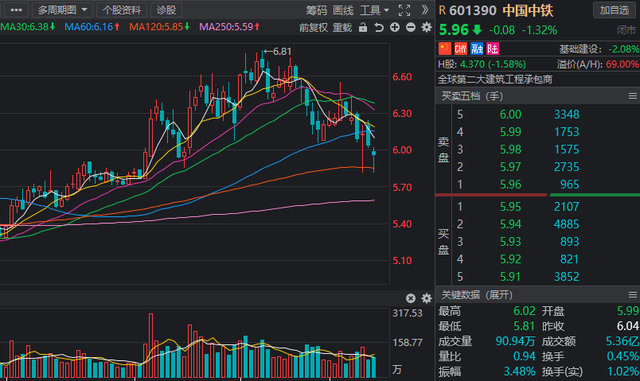
Task: Open the 诊股 tab
Action: coord(166,10)
